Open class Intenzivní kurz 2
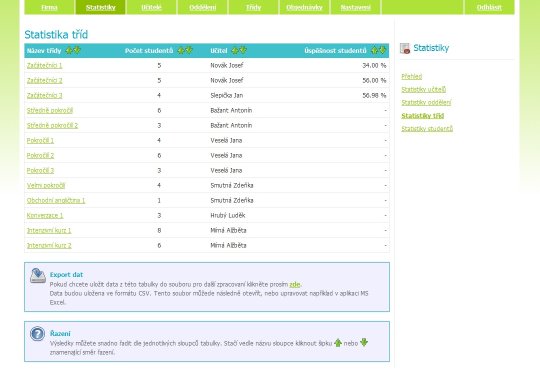Viewport: 540px width, 370px height. (49, 246)
